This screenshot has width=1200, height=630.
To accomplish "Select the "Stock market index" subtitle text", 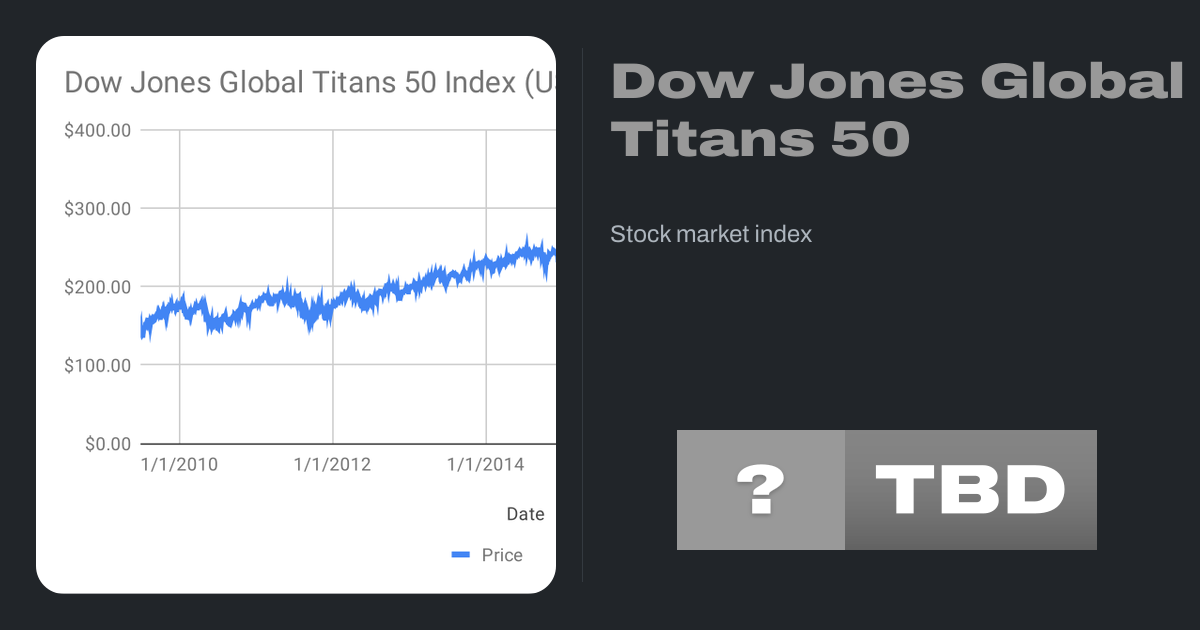I will tap(711, 235).
